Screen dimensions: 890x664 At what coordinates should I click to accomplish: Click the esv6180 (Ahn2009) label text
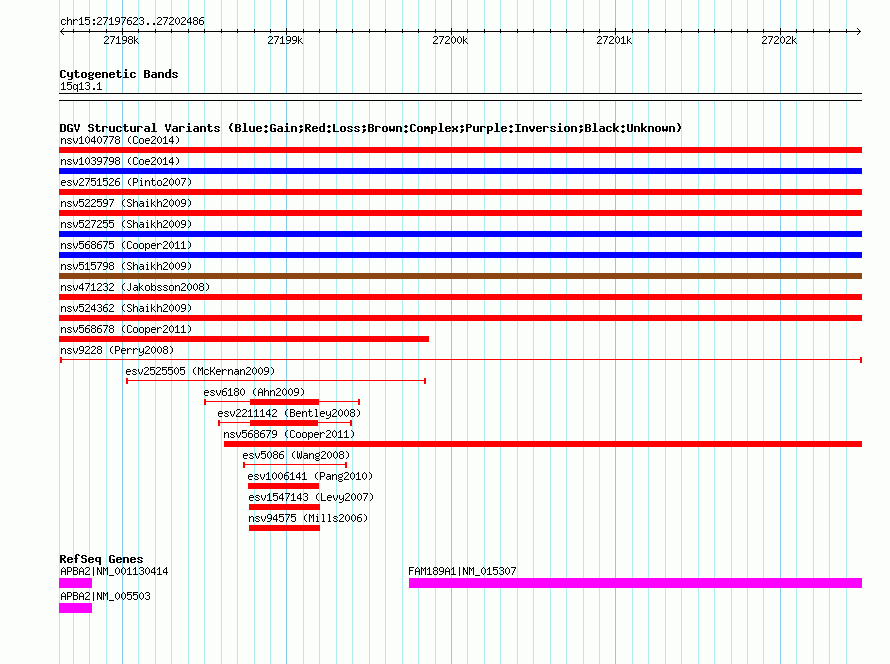coord(254,392)
